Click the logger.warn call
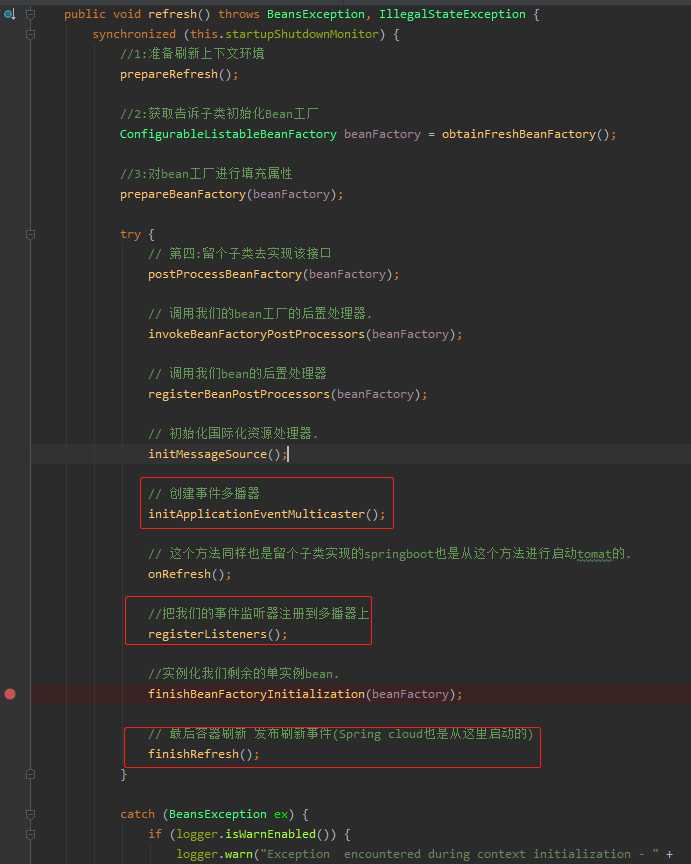Image resolution: width=691 pixels, height=864 pixels. point(214,855)
